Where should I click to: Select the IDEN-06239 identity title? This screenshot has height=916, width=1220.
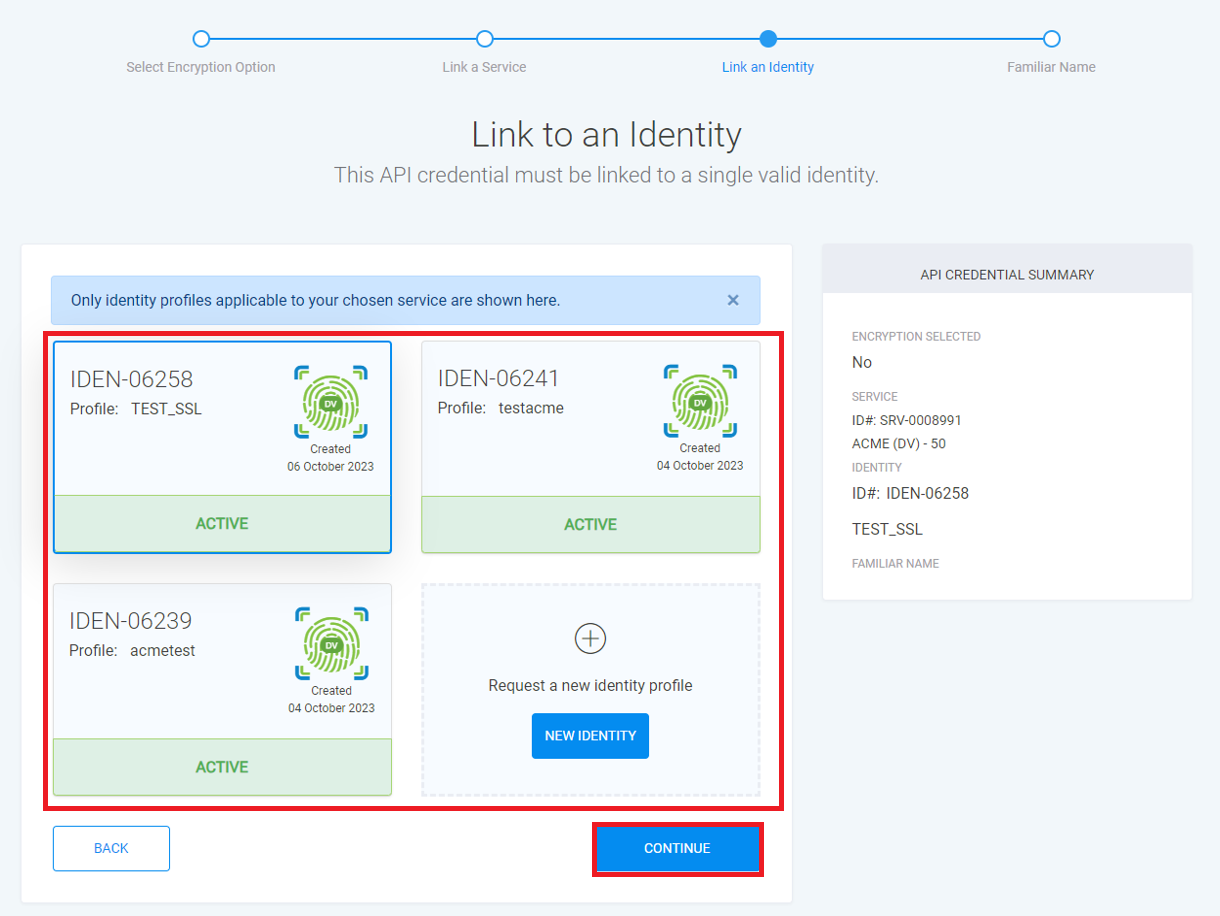coord(130,621)
